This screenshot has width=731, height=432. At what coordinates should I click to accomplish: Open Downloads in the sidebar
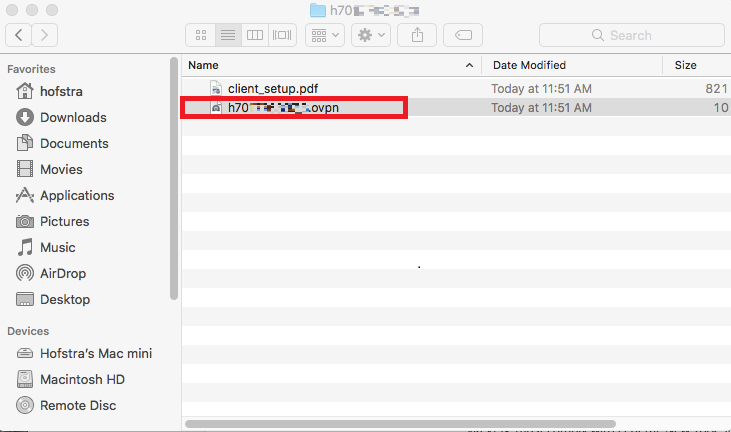tap(73, 117)
